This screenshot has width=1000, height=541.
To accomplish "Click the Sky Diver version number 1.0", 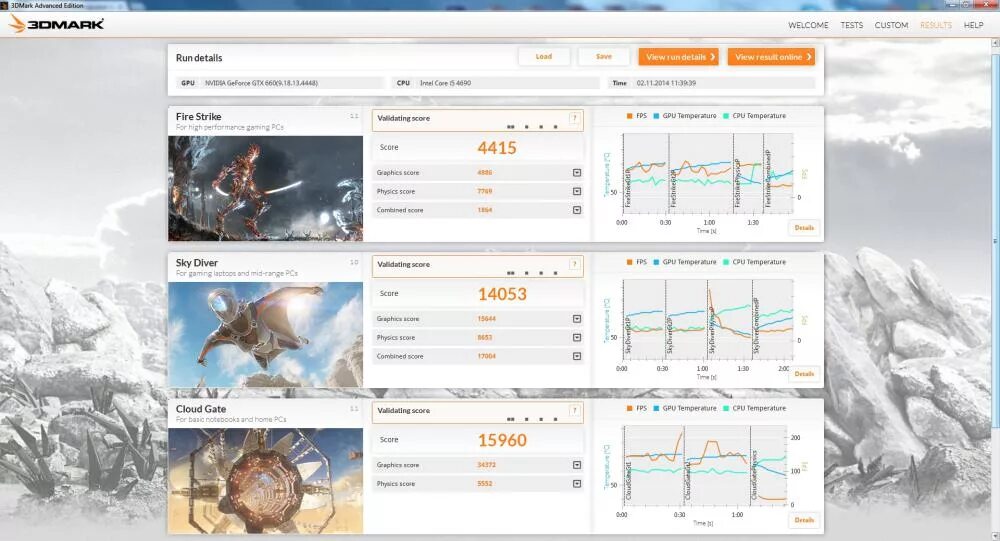I will point(354,262).
